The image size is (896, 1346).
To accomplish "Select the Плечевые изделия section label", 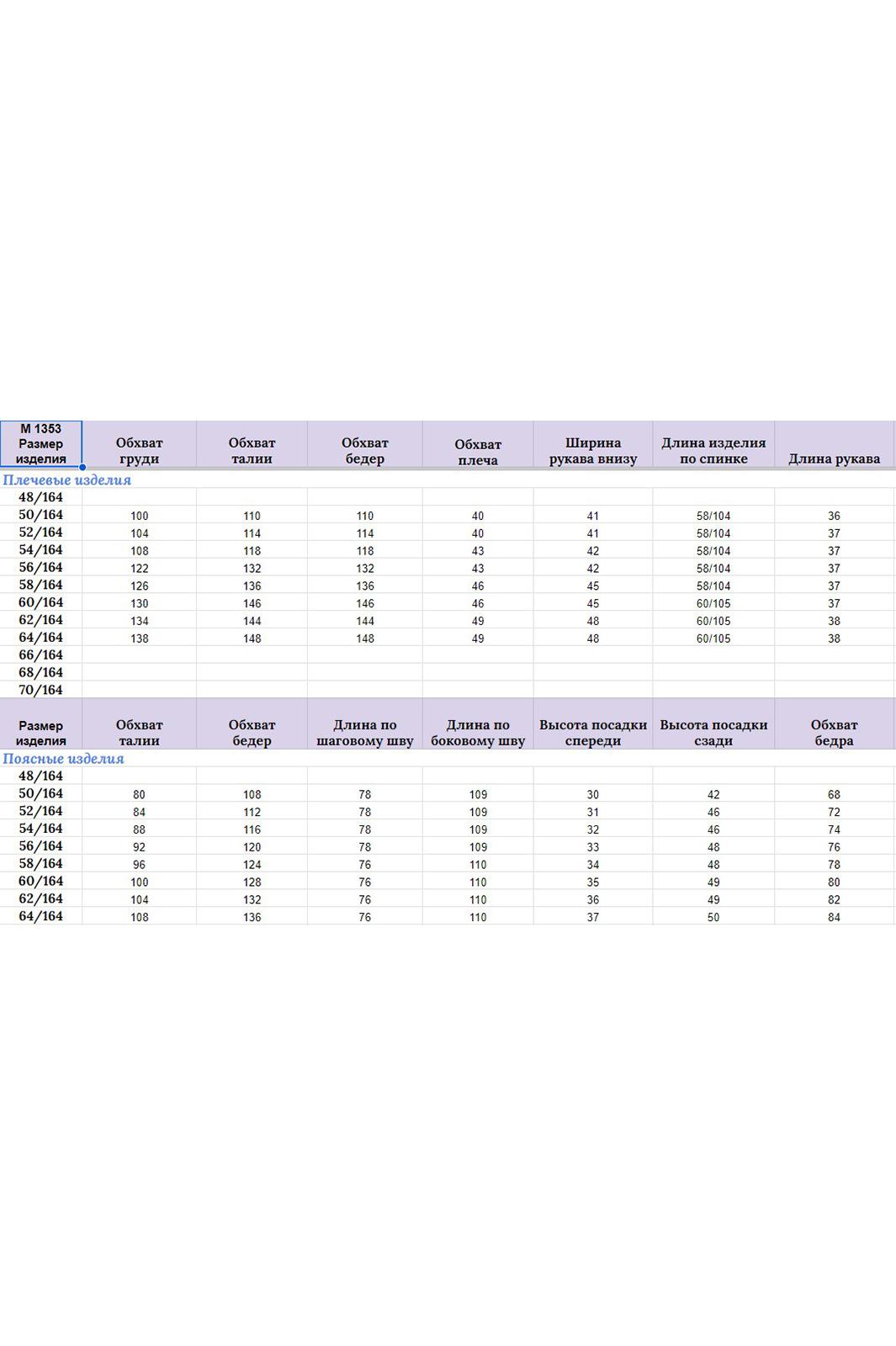I will tap(67, 480).
